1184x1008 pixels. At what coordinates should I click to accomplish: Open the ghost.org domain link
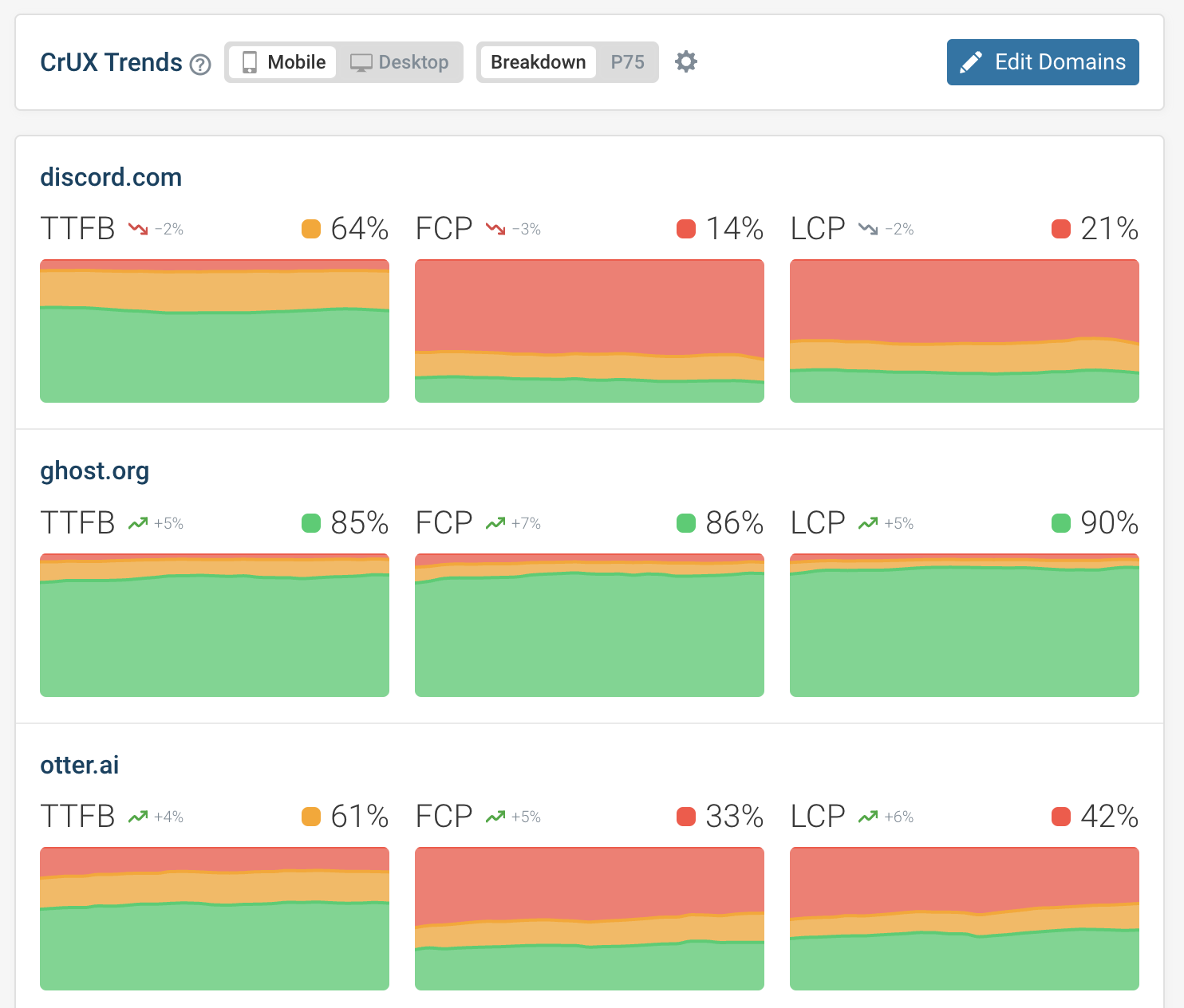coord(95,471)
